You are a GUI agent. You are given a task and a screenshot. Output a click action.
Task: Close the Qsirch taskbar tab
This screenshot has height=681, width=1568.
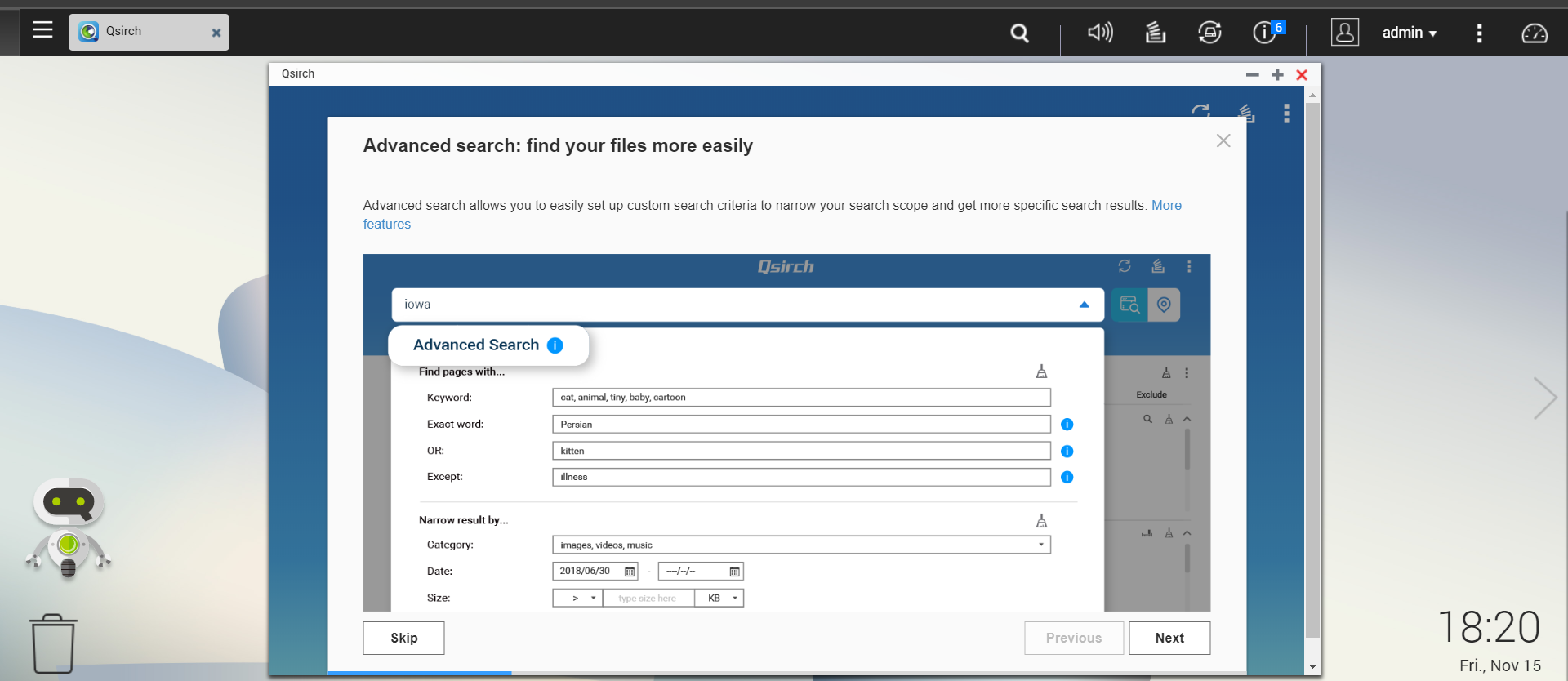pos(216,33)
